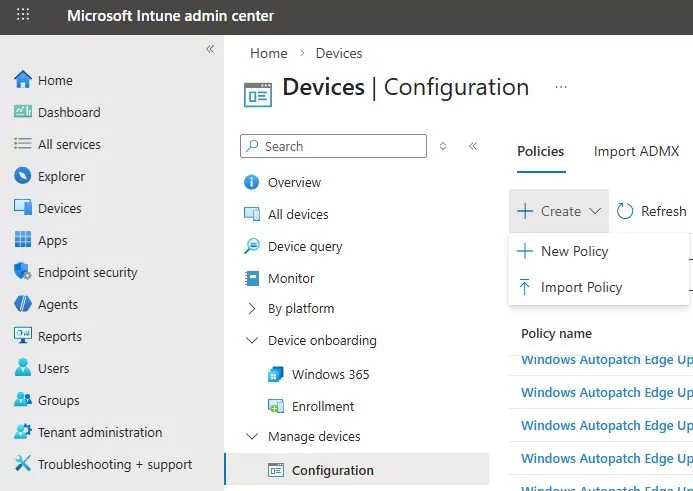Click the All devices icon in blade menu
The image size is (693, 491).
(252, 214)
